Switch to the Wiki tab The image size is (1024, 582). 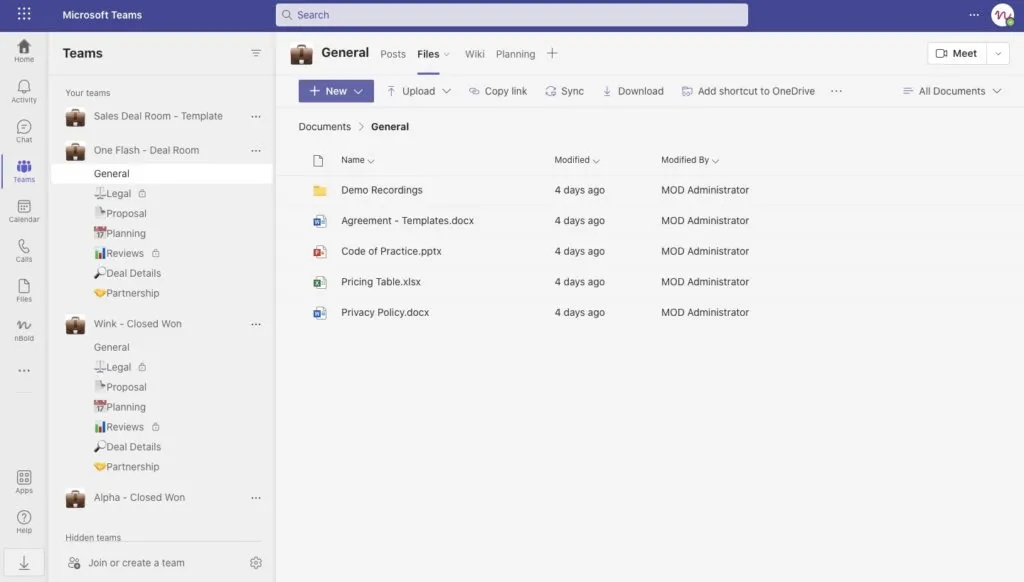click(474, 54)
